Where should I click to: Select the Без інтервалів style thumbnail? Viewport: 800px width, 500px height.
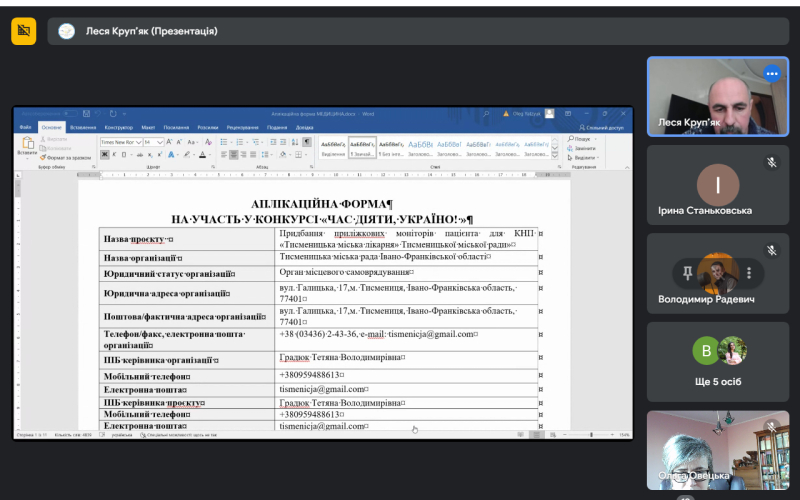[x=392, y=147]
